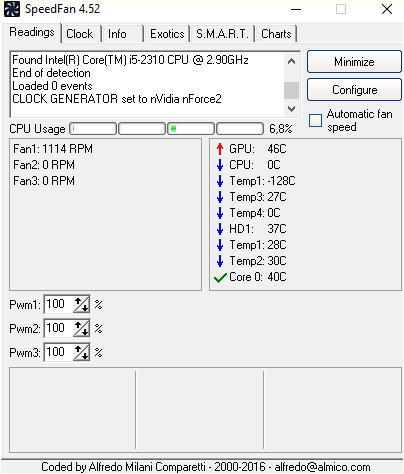The image size is (404, 474).
Task: Open the Configure dialog
Action: [x=354, y=90]
